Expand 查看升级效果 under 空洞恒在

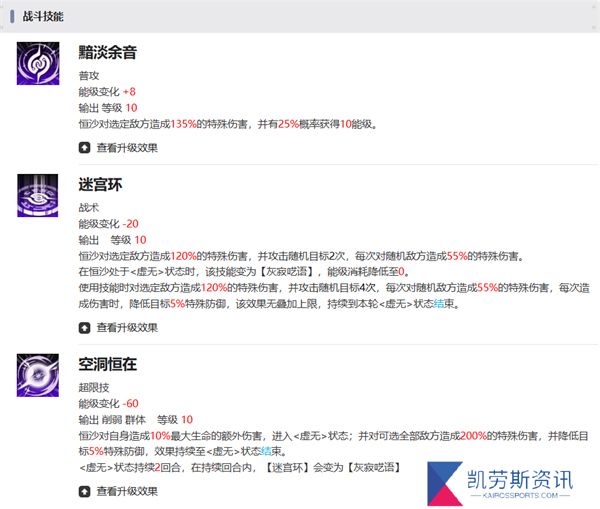click(x=118, y=491)
